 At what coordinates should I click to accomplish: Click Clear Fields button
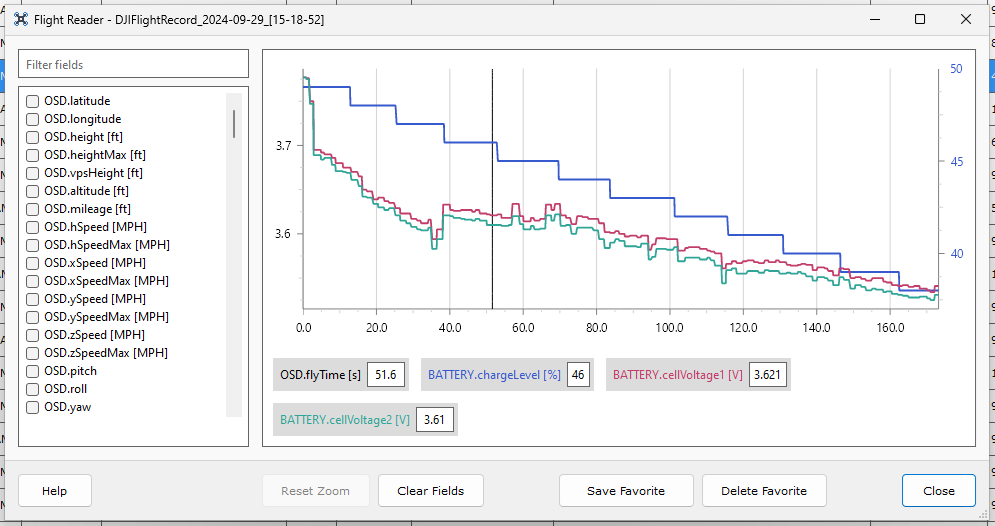pos(430,490)
